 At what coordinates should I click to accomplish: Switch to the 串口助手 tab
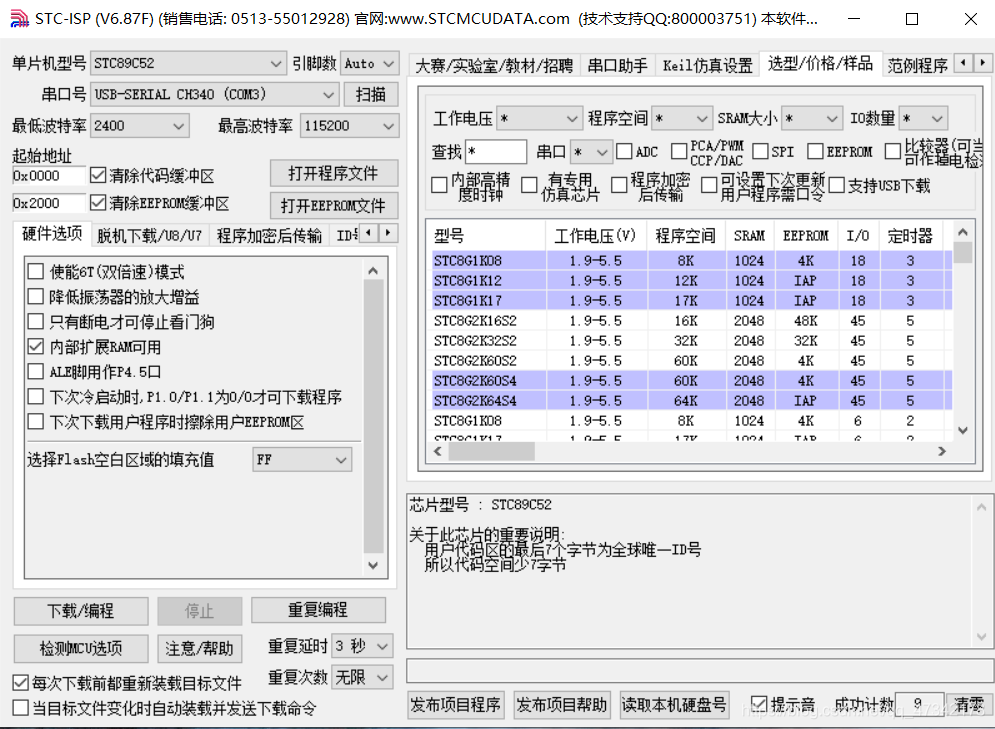[x=617, y=63]
